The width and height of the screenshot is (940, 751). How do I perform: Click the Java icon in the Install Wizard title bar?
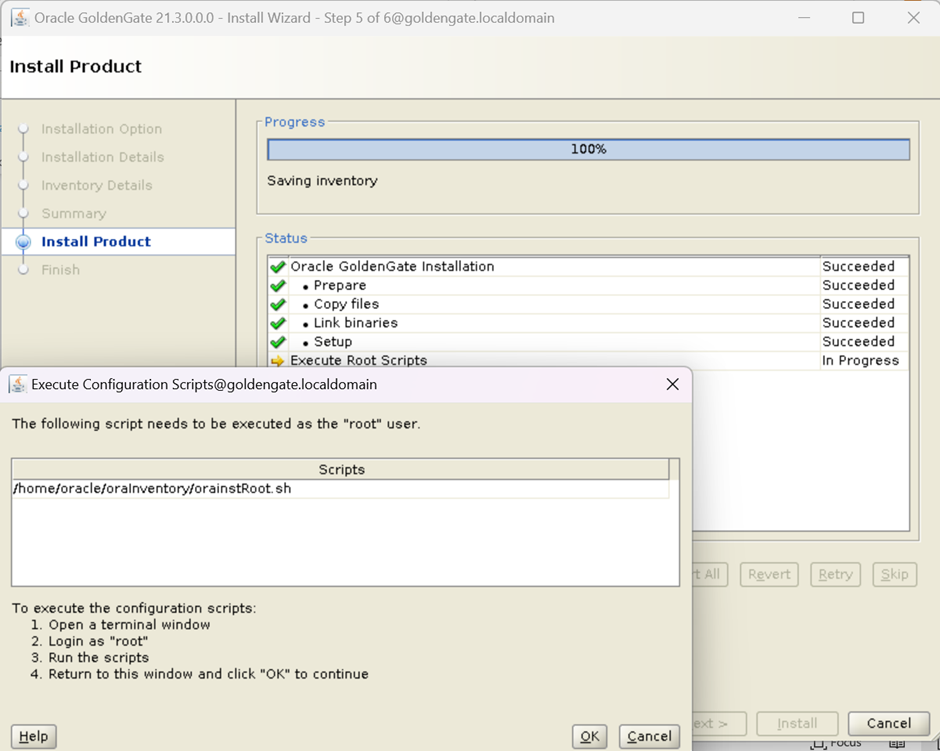point(19,18)
